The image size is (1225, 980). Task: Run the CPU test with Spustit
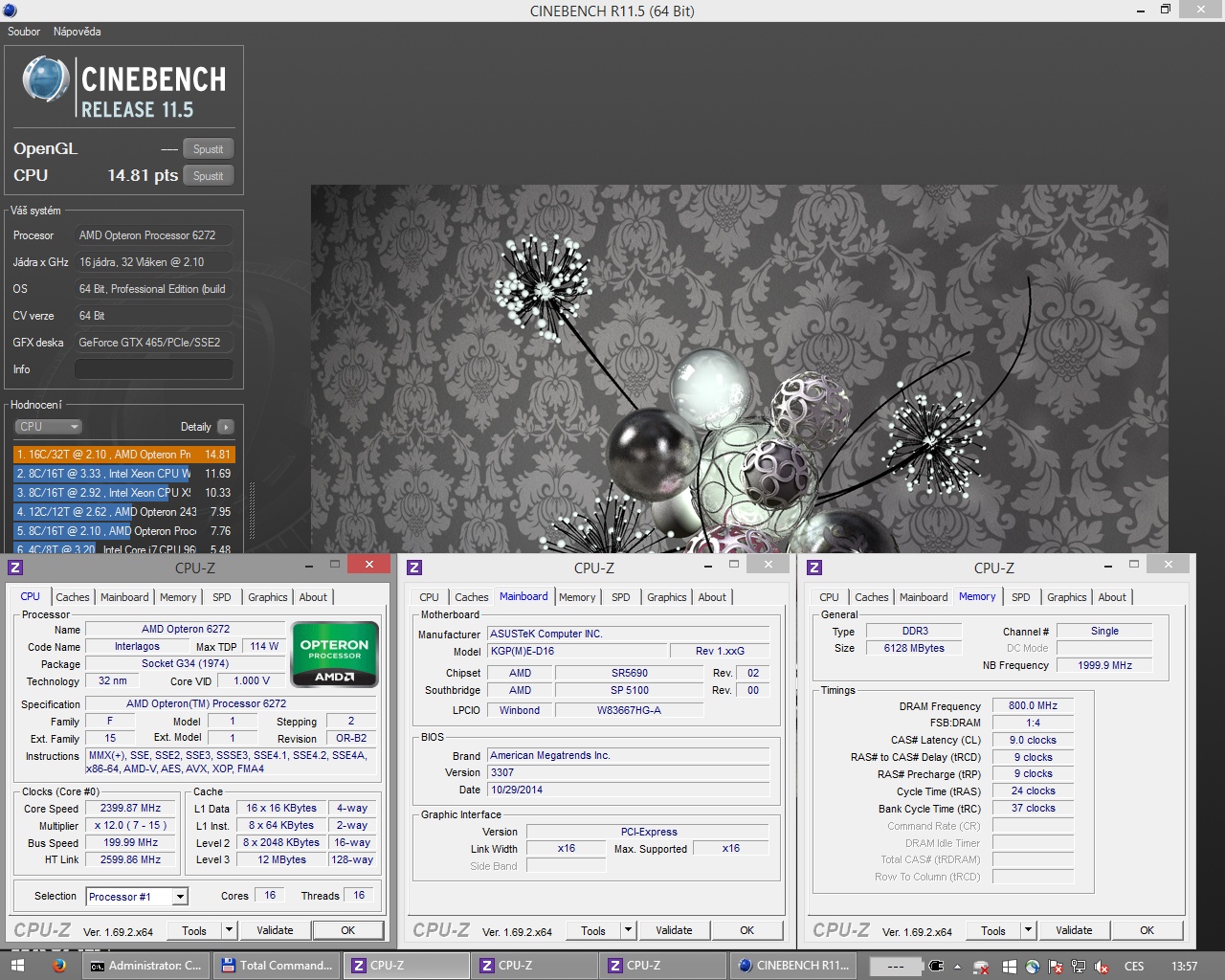coord(208,176)
